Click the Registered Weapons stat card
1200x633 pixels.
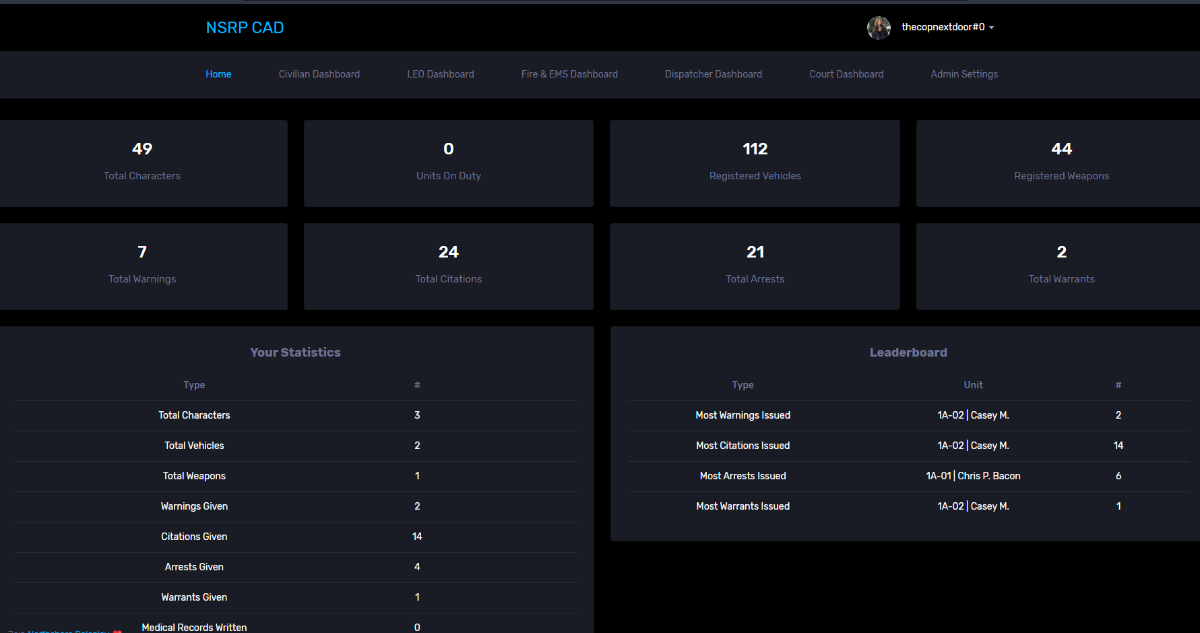pyautogui.click(x=1060, y=163)
